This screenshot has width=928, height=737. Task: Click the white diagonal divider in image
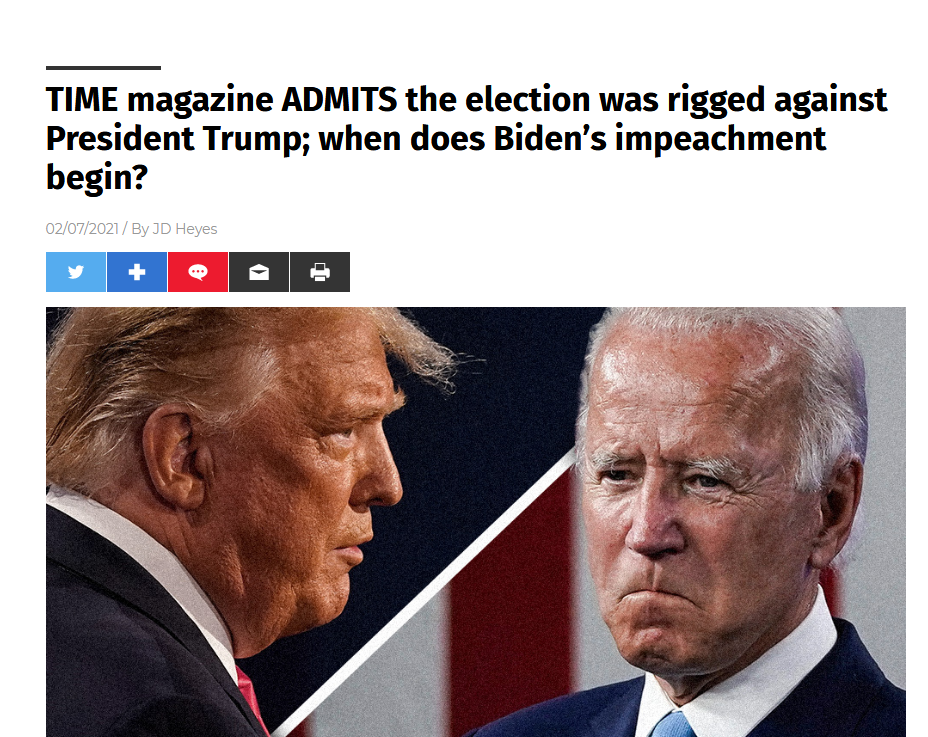(x=420, y=598)
